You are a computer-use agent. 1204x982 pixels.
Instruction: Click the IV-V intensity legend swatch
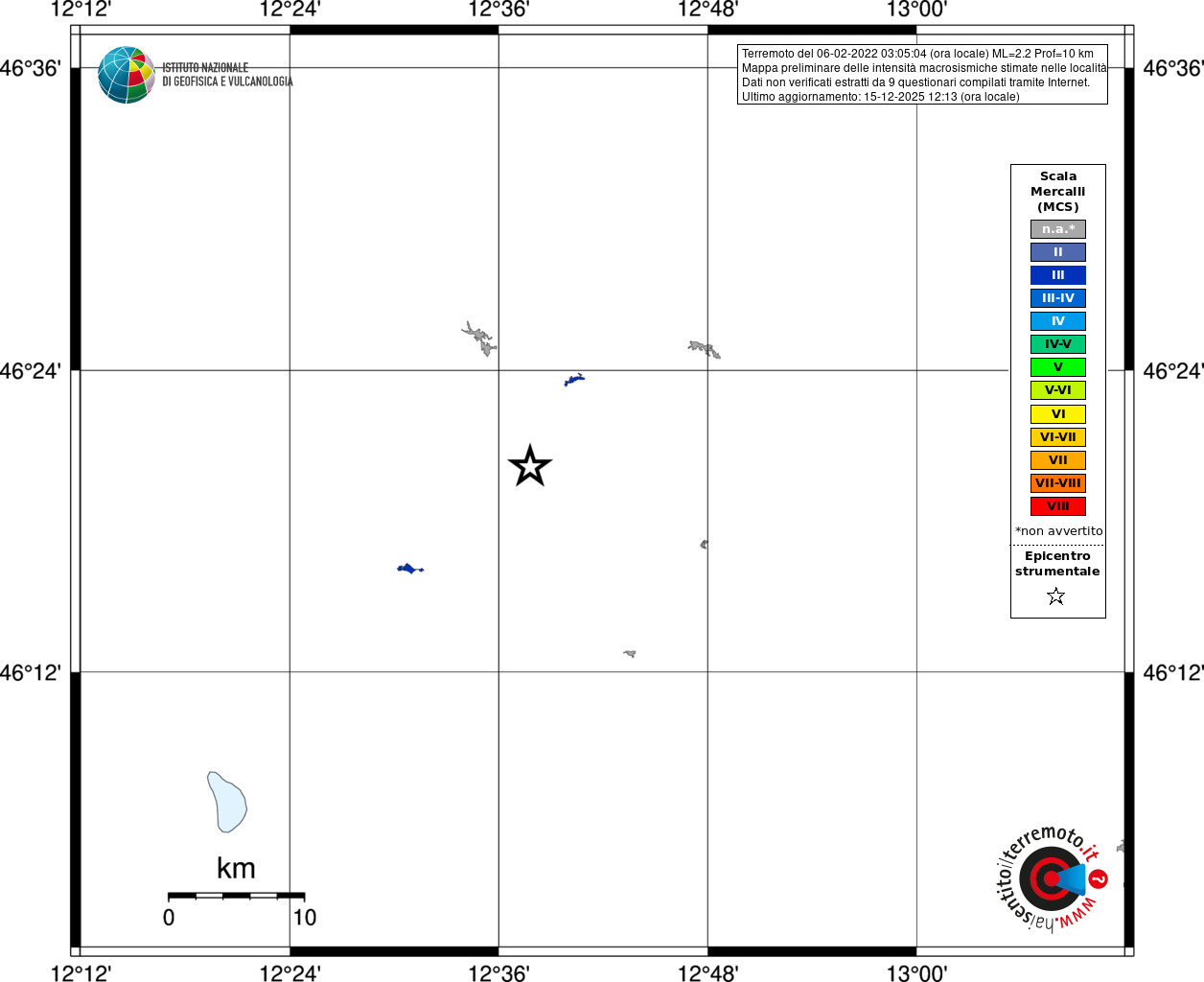[1058, 344]
